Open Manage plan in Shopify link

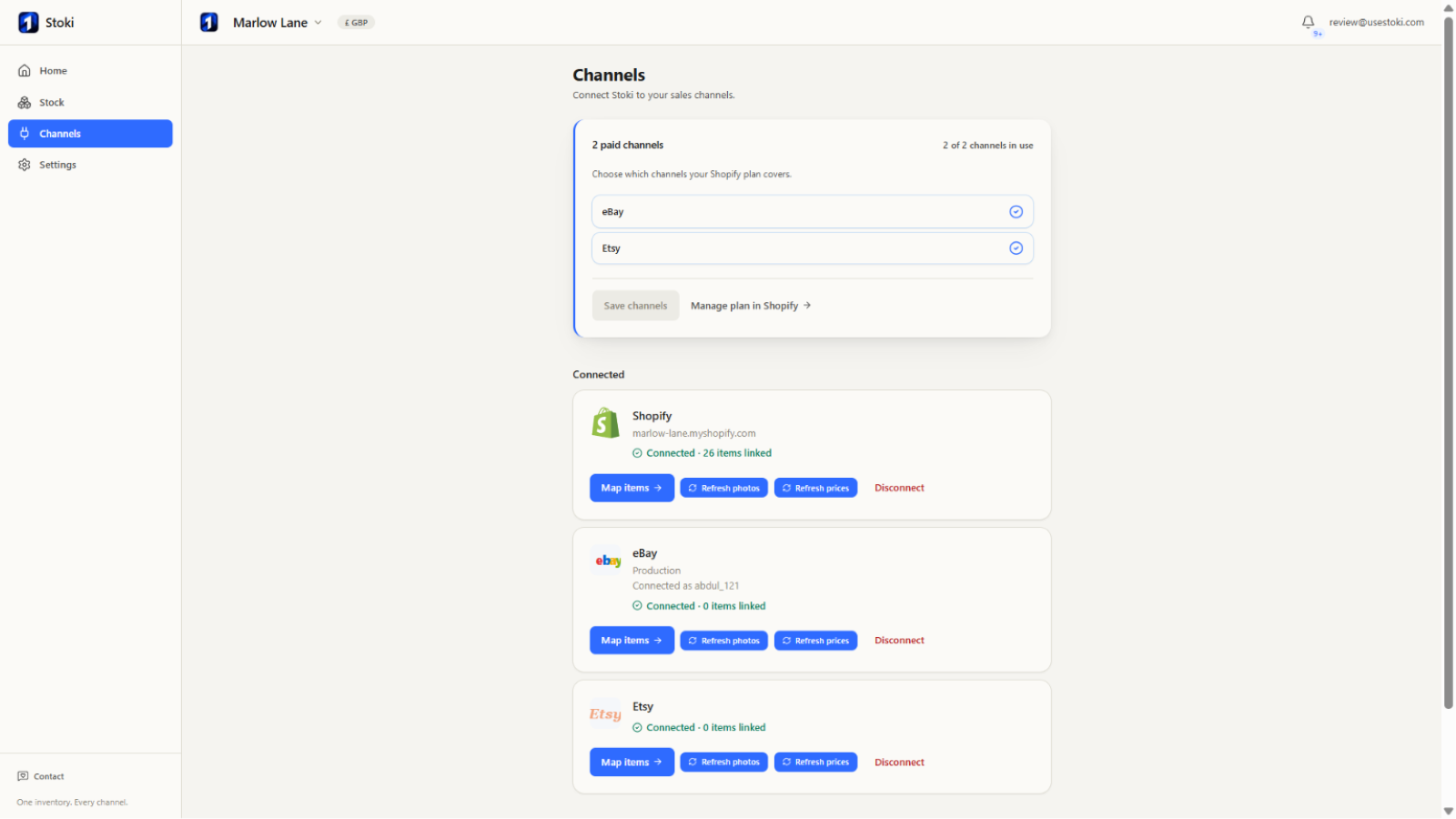(x=751, y=306)
